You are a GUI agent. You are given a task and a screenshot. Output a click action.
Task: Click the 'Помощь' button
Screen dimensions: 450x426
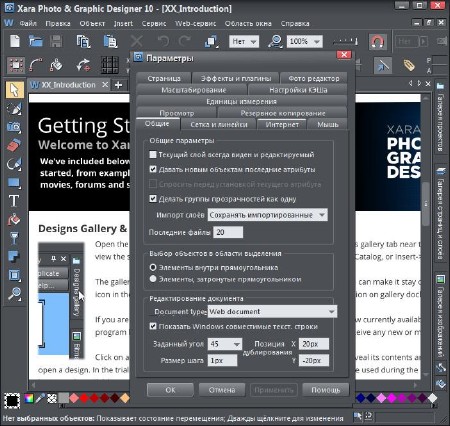[x=326, y=390]
